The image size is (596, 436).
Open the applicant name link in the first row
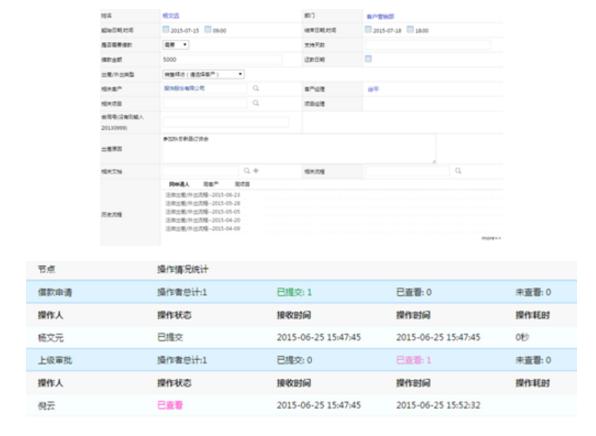coord(171,16)
